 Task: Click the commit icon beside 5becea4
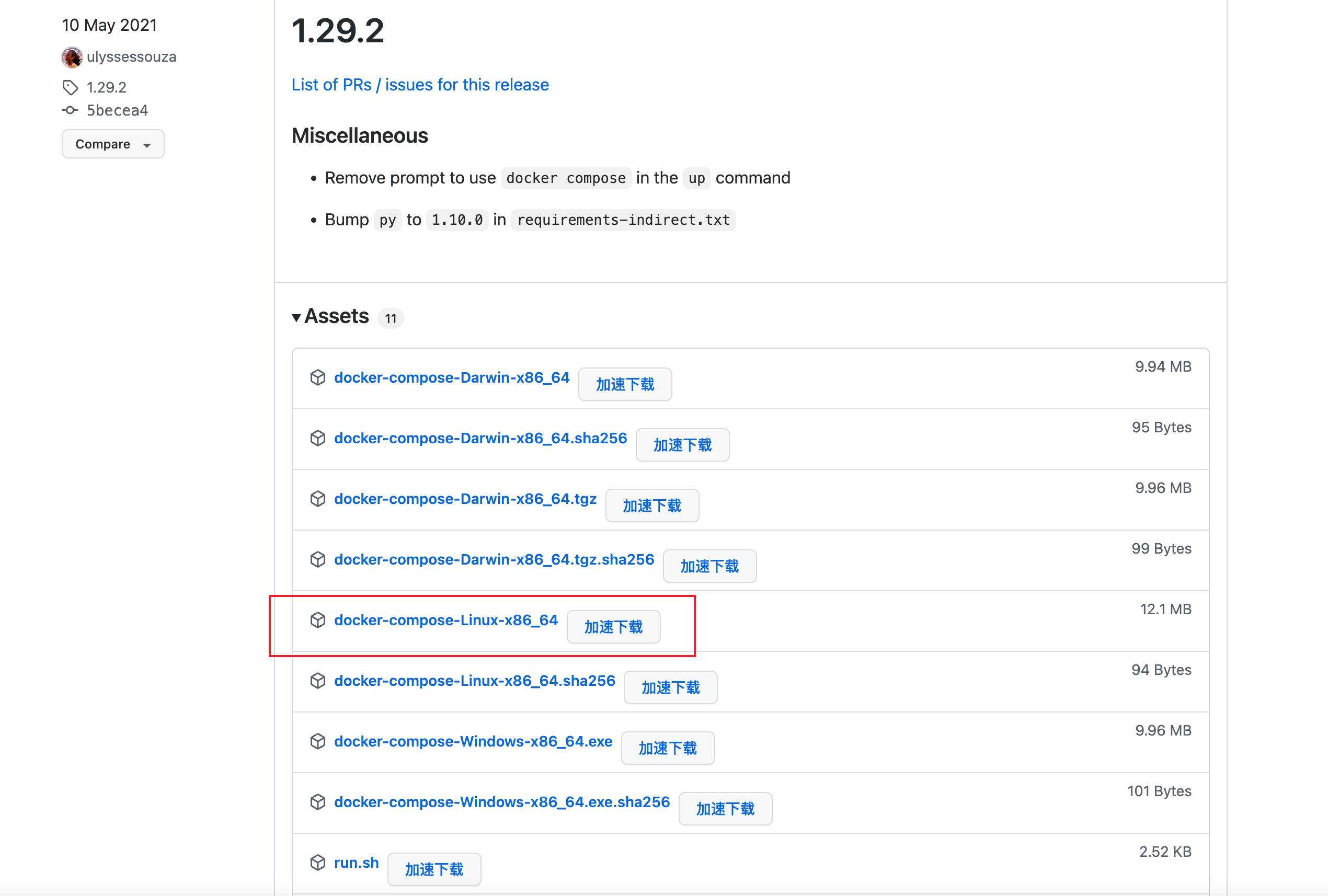point(70,110)
